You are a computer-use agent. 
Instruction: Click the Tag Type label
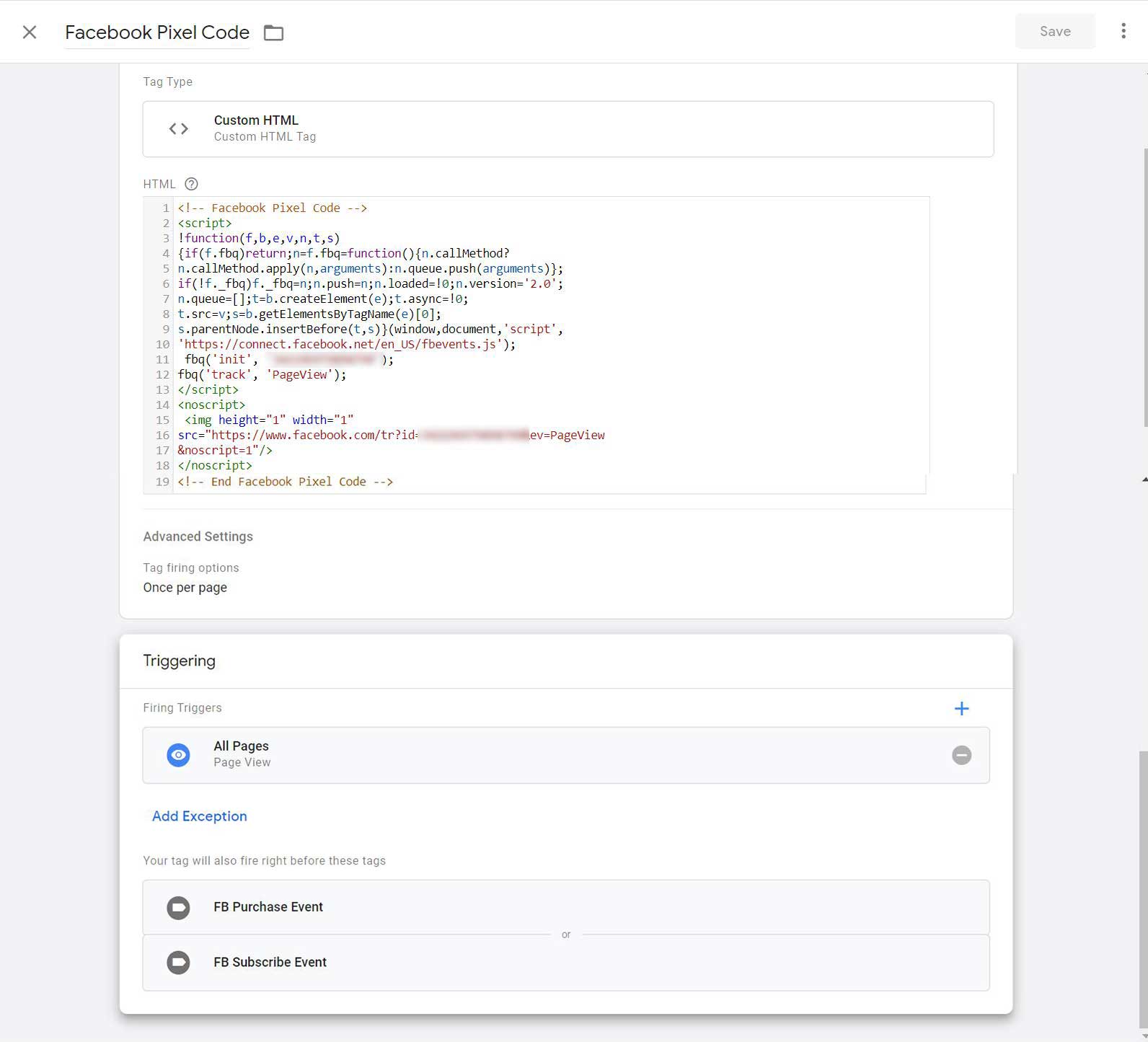[168, 81]
